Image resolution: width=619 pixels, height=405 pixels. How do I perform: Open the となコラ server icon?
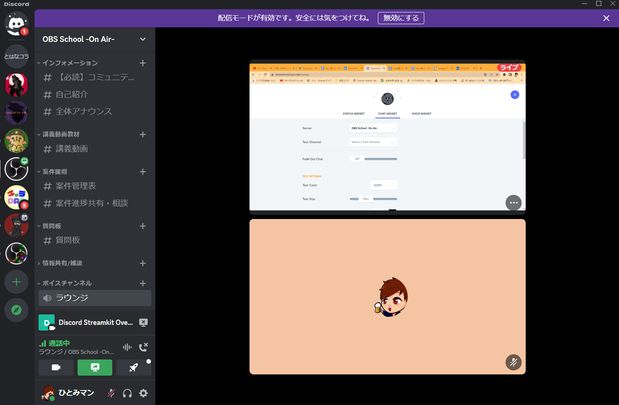coord(16,56)
